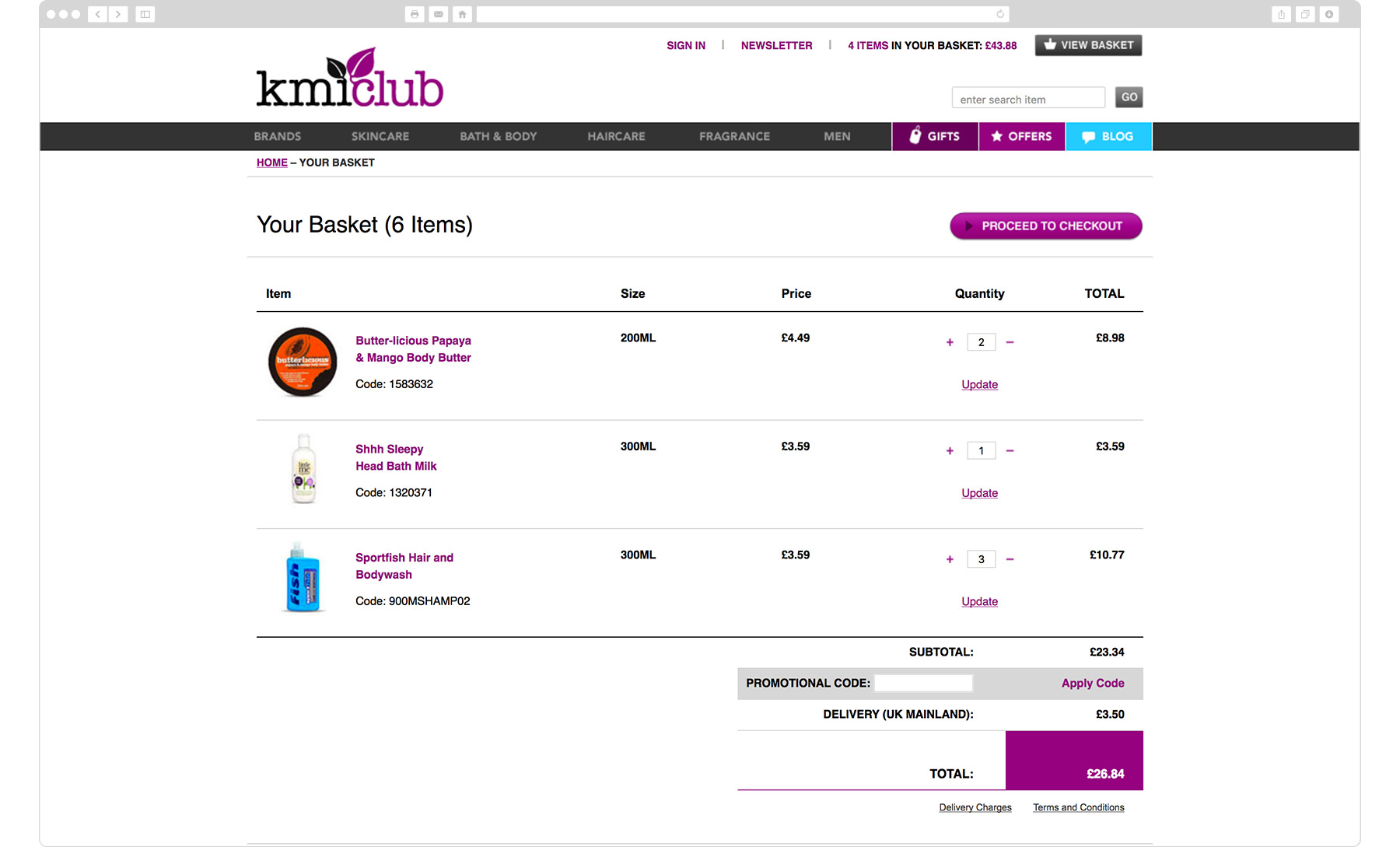Click the share icon in the browser toolbar
The width and height of the screenshot is (1400, 847).
(x=1281, y=14)
